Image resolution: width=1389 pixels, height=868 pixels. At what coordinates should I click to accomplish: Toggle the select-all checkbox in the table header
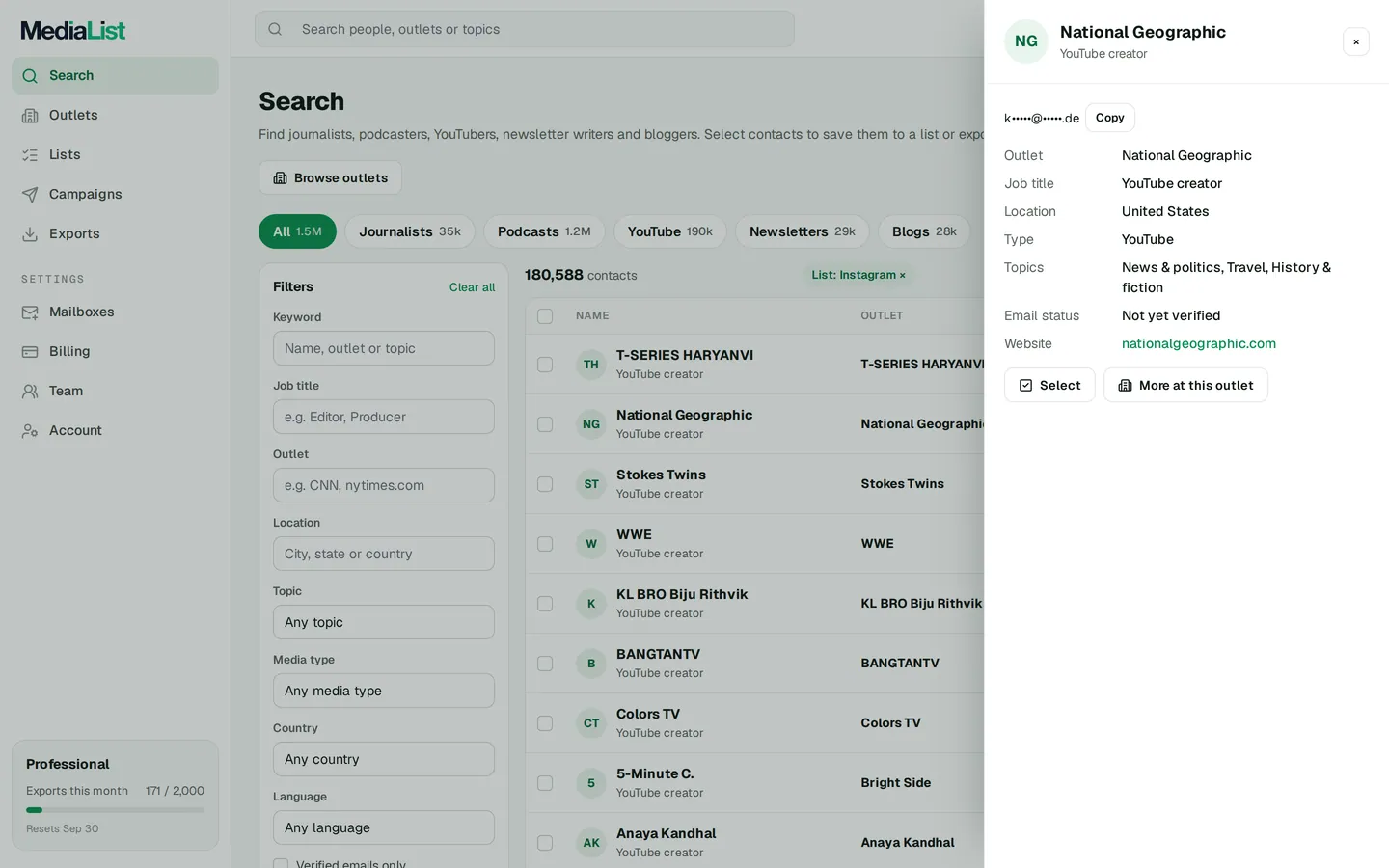pos(545,316)
